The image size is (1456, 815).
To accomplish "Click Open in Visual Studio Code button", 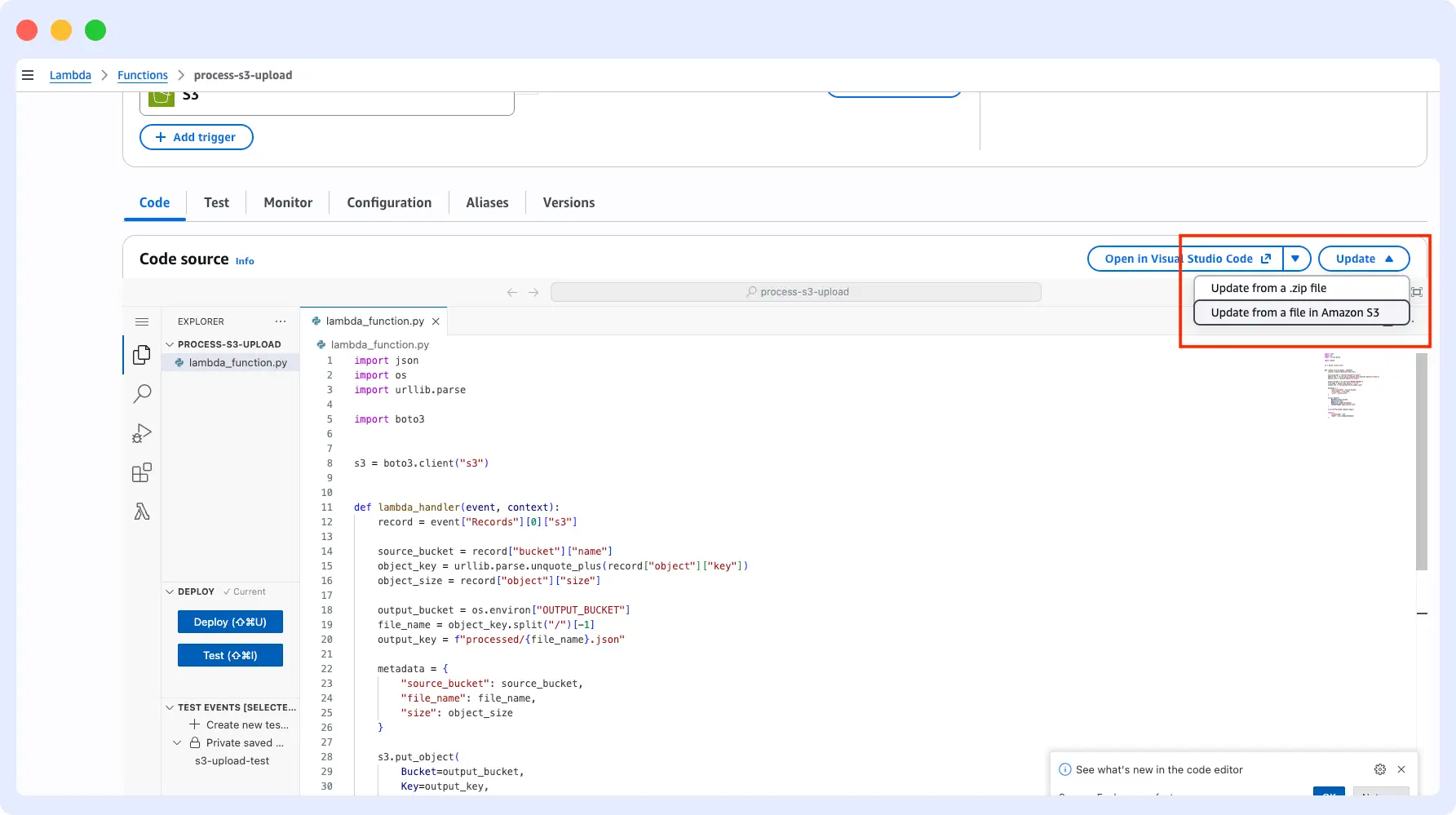I will coord(1185,259).
